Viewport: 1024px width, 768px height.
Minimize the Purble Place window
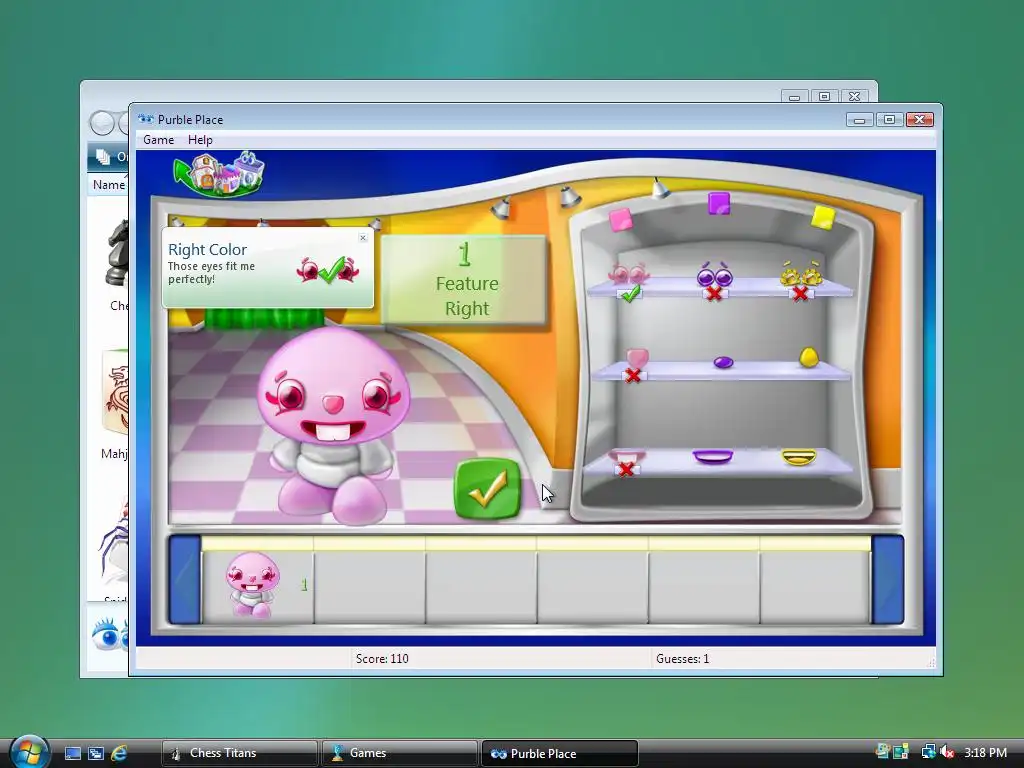point(860,120)
